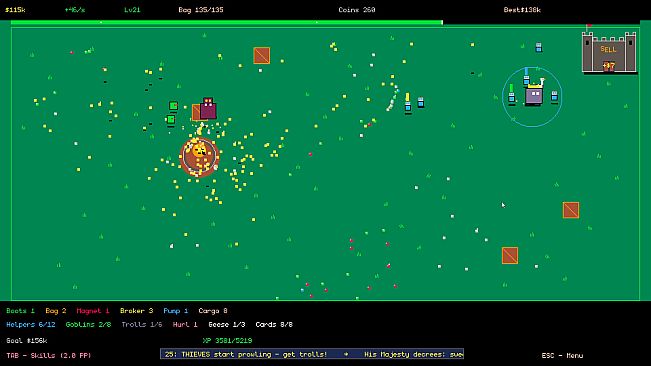The height and width of the screenshot is (366, 651).
Task: Select the Bag 2 upgrade
Action: (x=56, y=311)
